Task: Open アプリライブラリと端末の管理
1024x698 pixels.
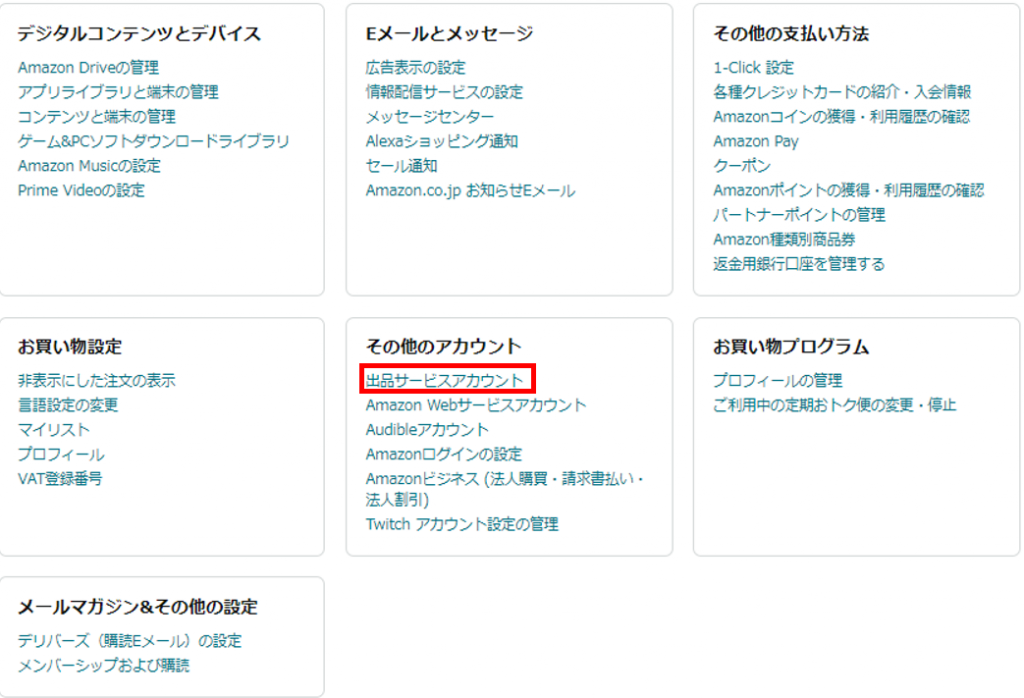Action: point(118,92)
